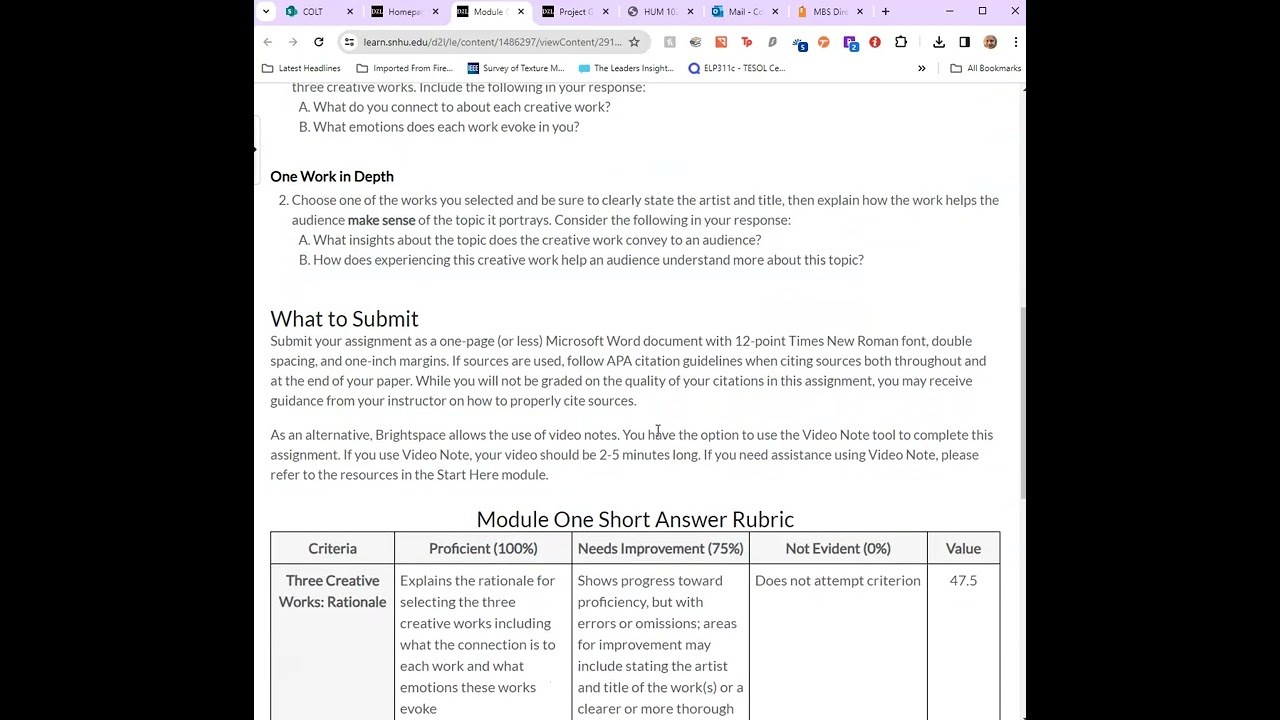1280x720 pixels.
Task: Open the browser Downloads panel
Action: (x=939, y=42)
